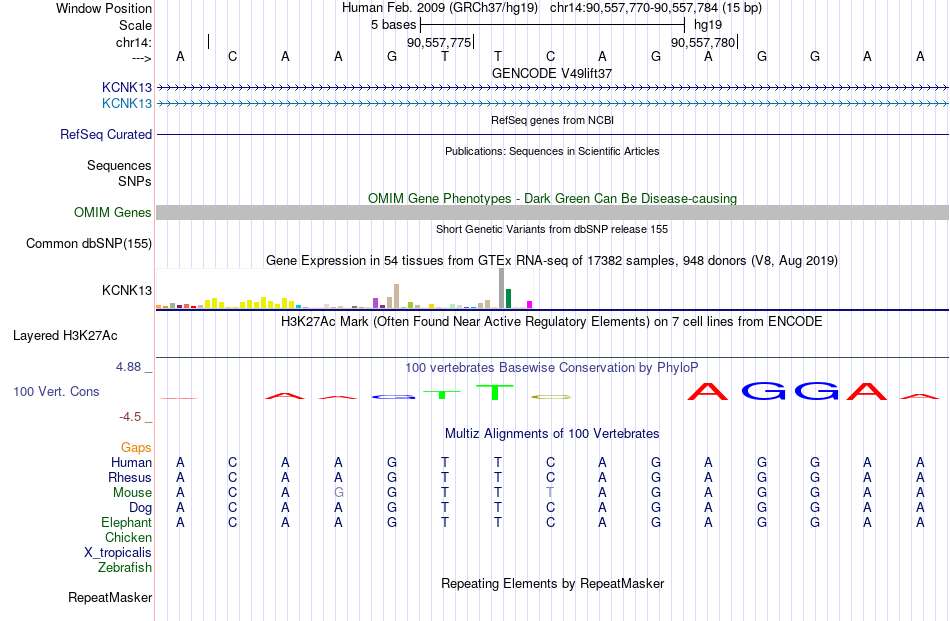Click the SNPs track label
The image size is (950, 621).
pos(135,181)
